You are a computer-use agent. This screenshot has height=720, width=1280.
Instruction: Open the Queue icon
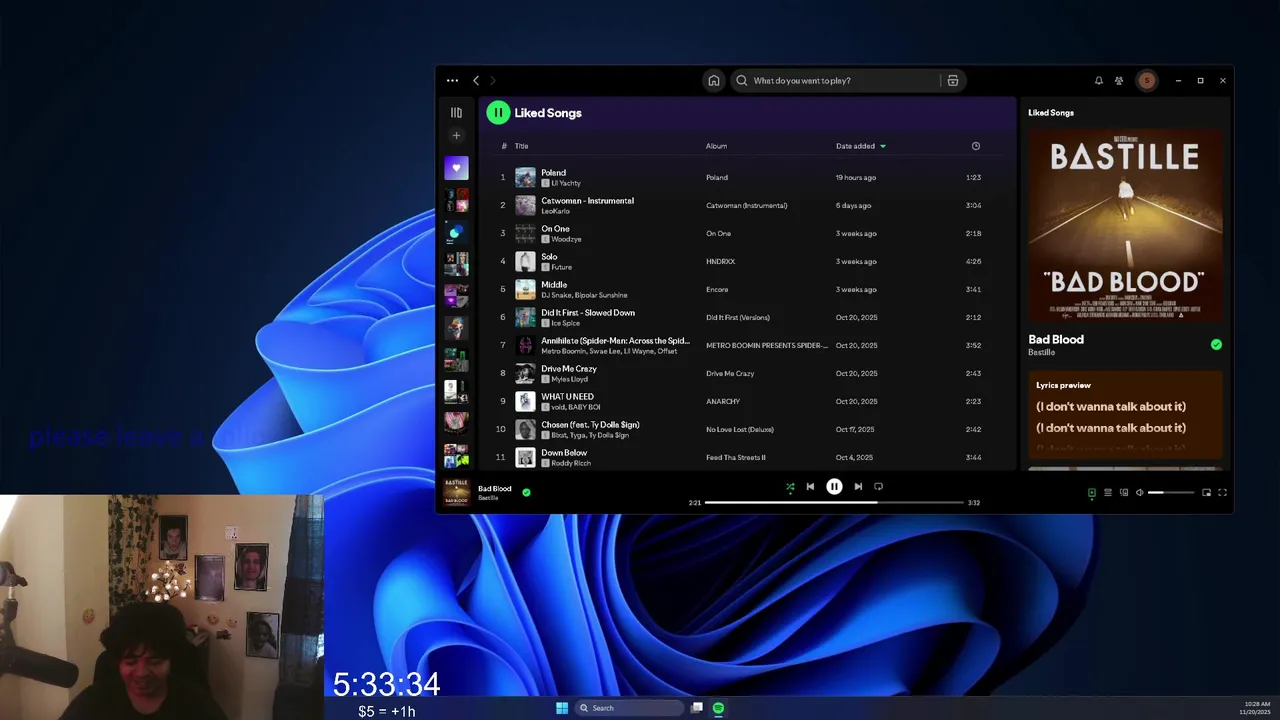click(1108, 493)
